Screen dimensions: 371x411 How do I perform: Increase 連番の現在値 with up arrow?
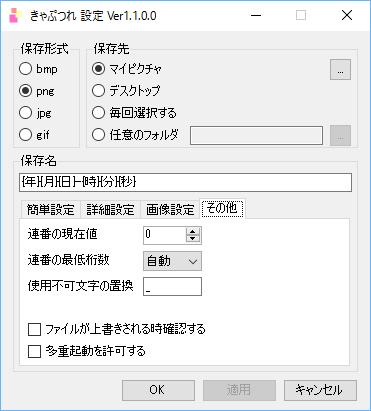pos(193,231)
